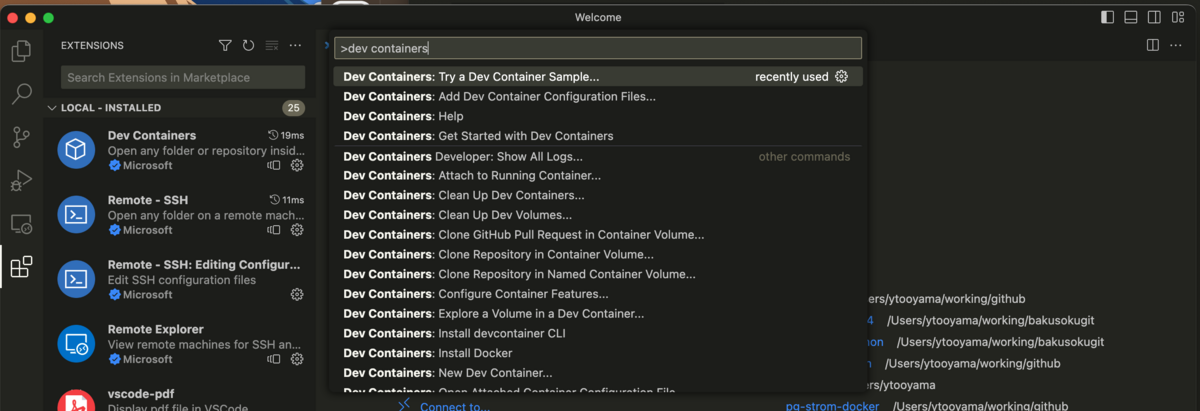Toggle primary side bar visibility

click(x=1107, y=17)
